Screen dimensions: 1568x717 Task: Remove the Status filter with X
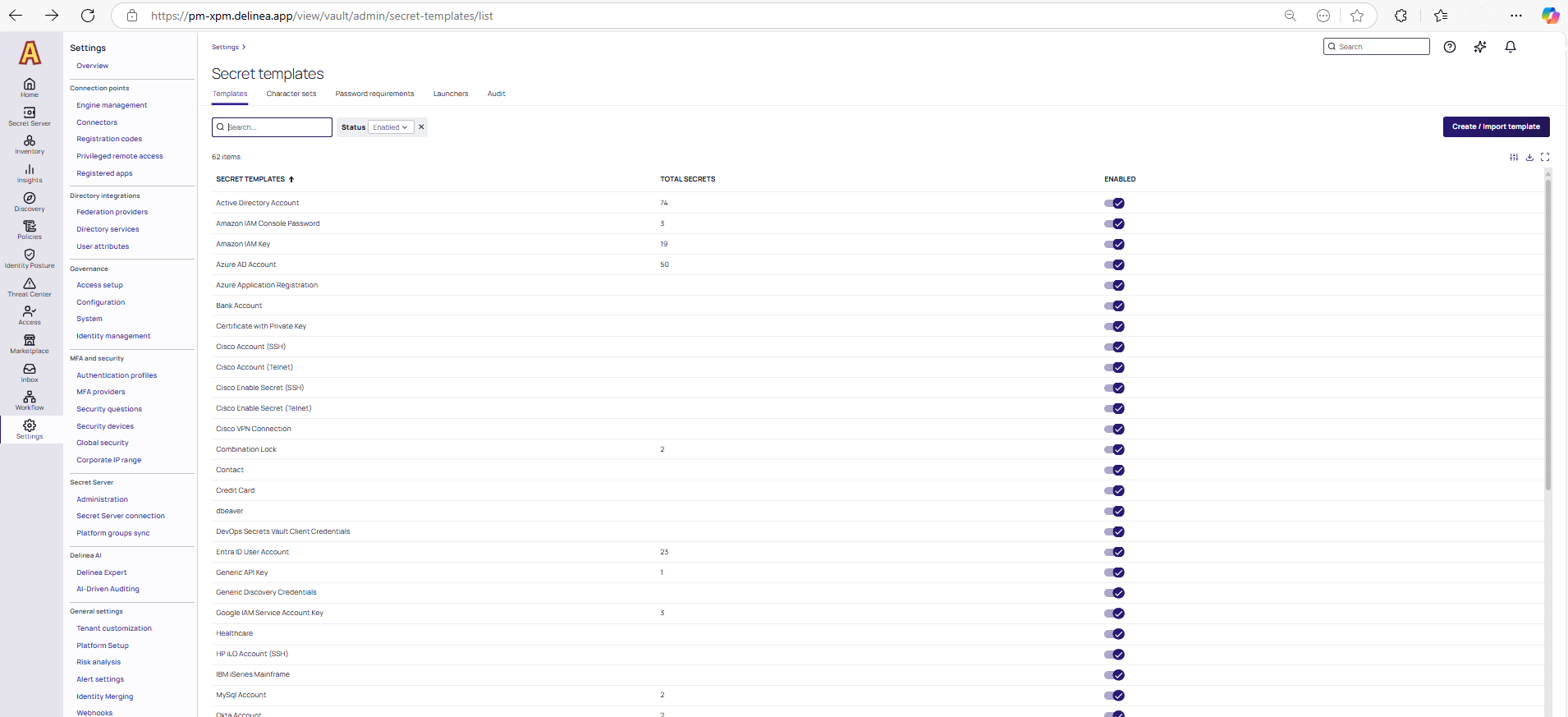[421, 127]
